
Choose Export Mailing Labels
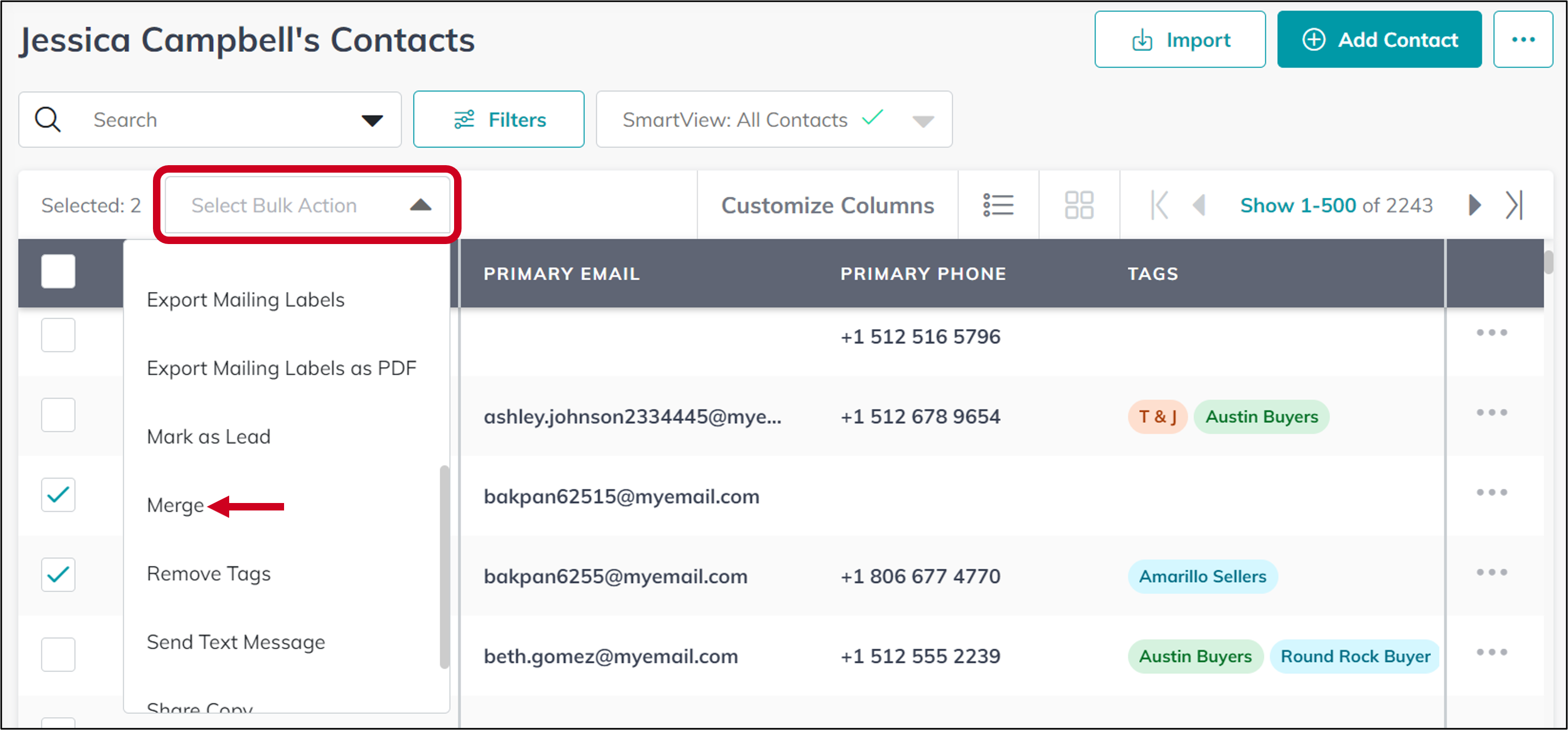245,300
